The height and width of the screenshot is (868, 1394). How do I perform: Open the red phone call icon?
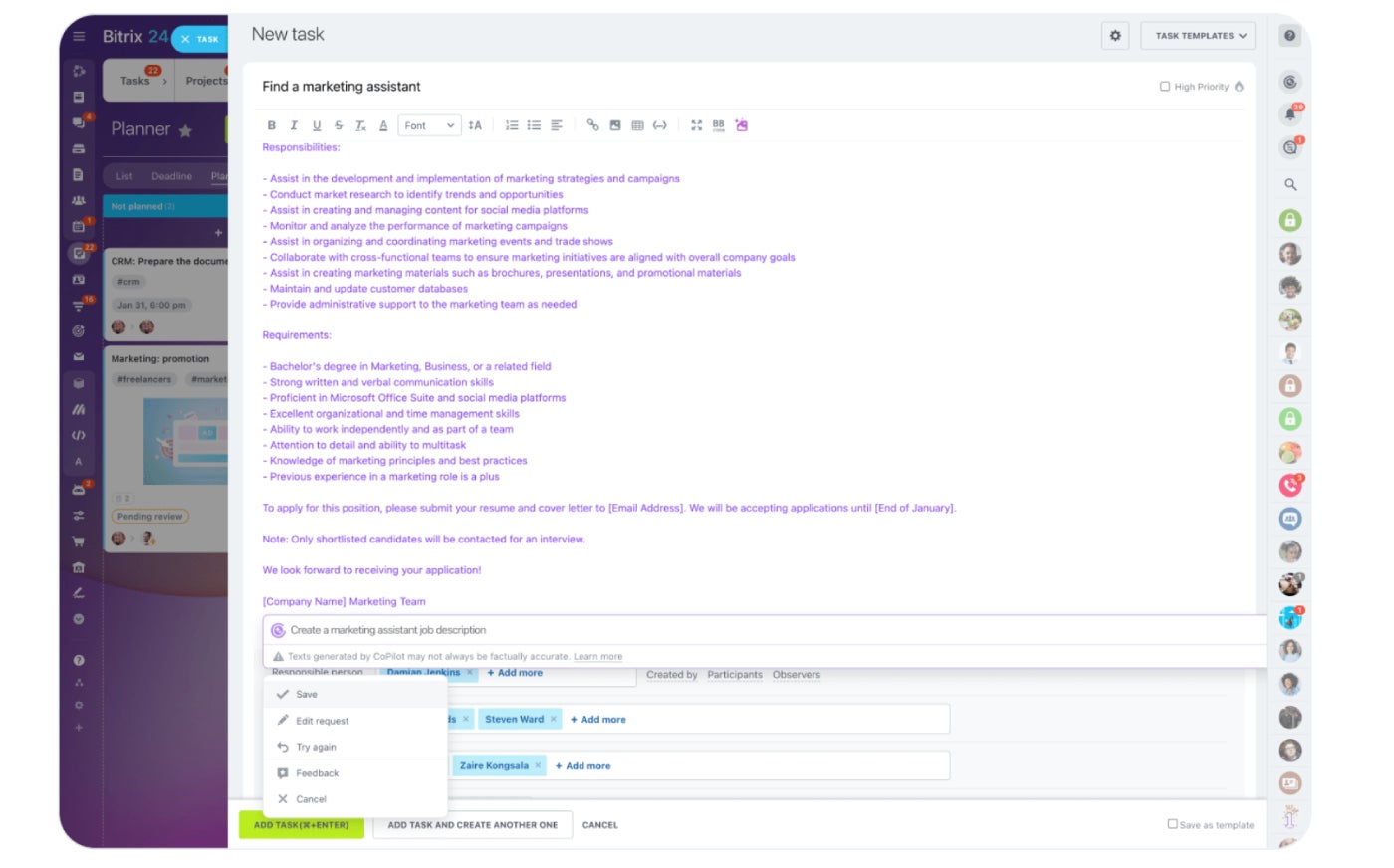[1290, 485]
